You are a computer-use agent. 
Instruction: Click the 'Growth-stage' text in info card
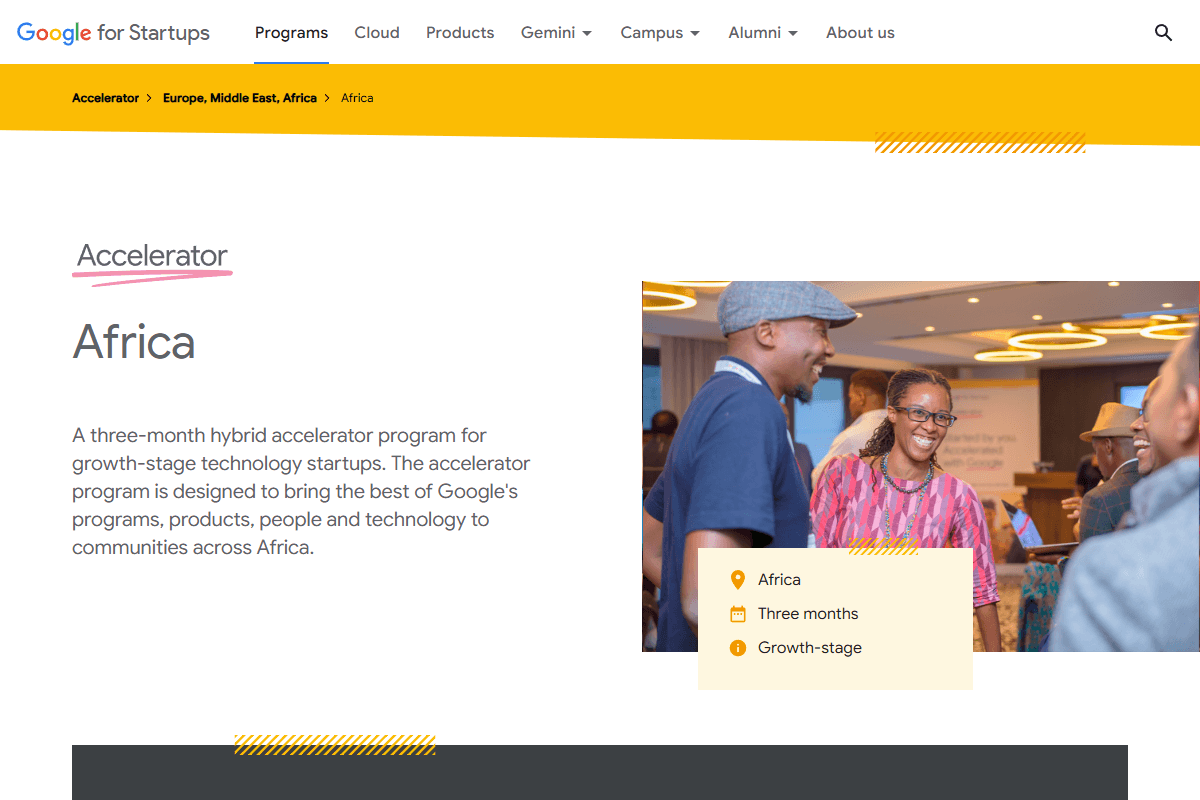(x=810, y=648)
